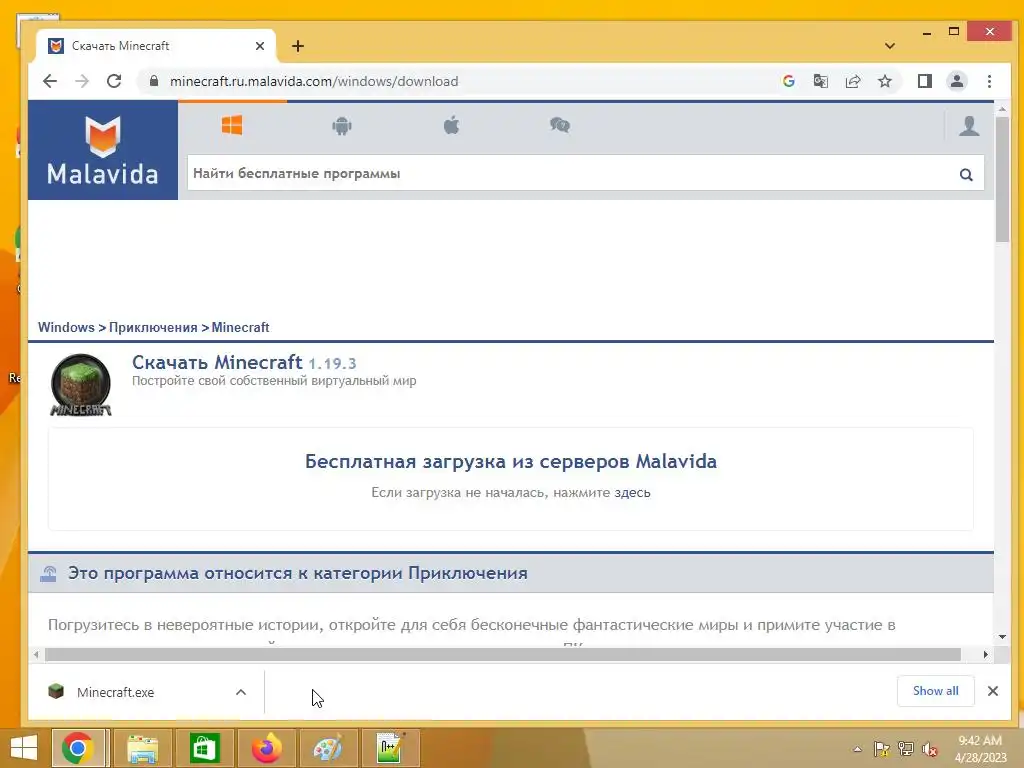1024x768 pixels.
Task: Select the Apple platform tab
Action: click(451, 125)
